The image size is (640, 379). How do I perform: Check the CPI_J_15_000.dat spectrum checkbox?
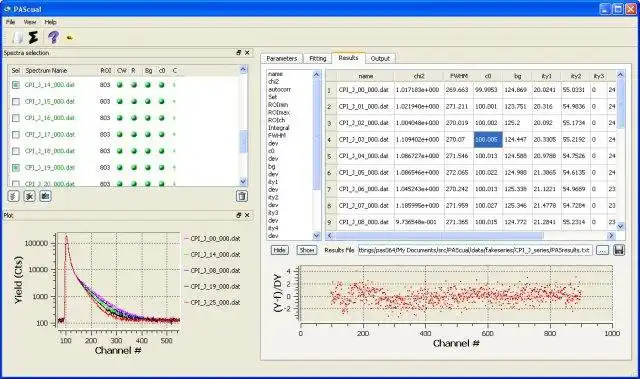coord(16,101)
